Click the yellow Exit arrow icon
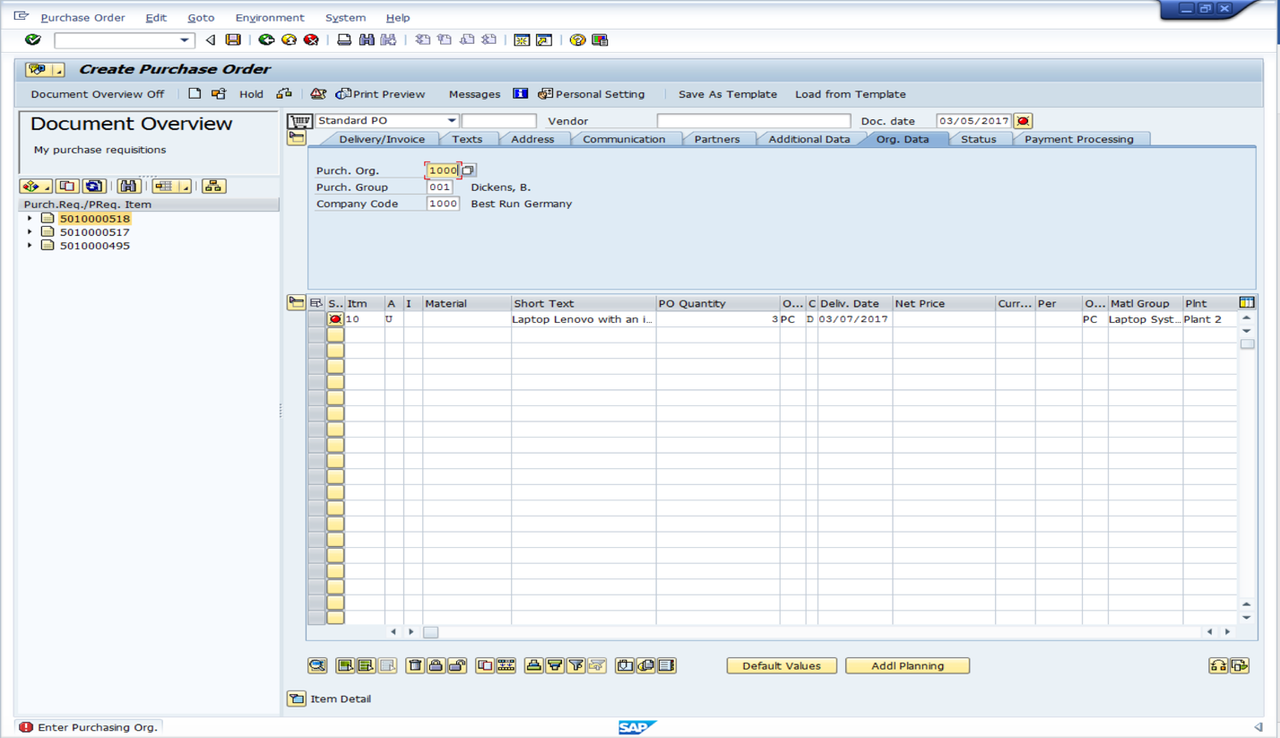The width and height of the screenshot is (1280, 738). pyautogui.click(x=289, y=40)
